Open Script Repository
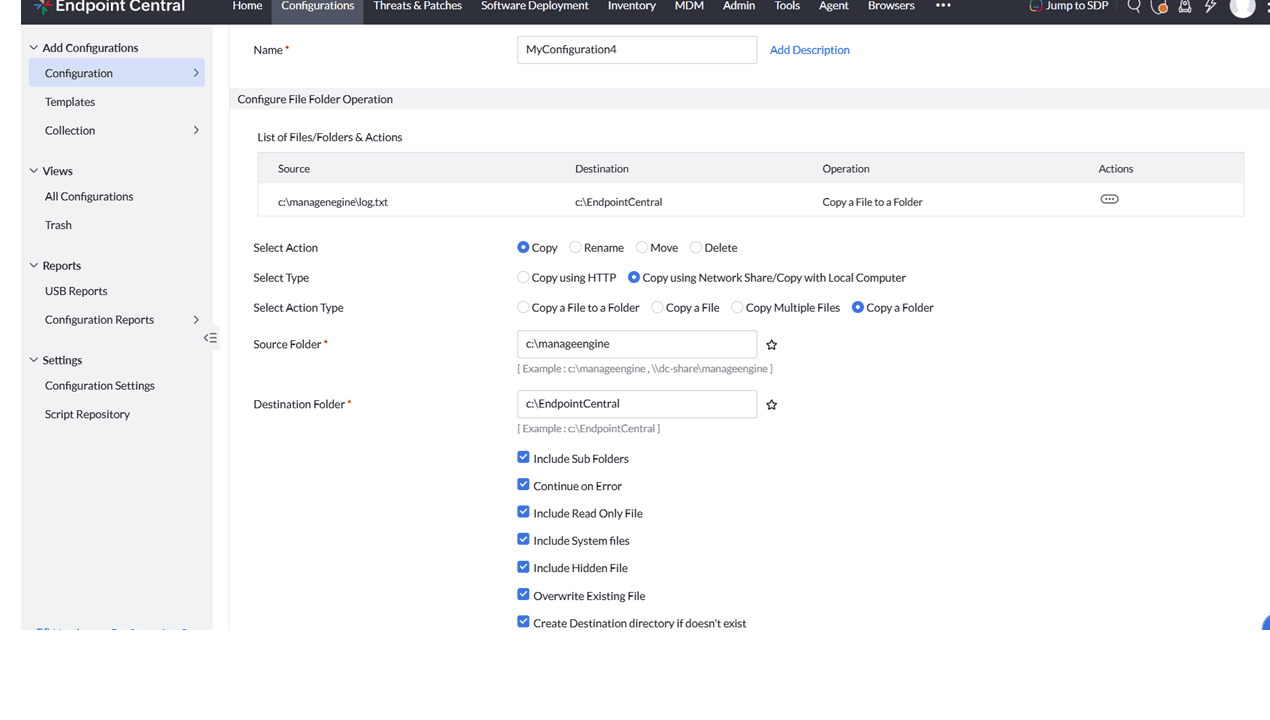The height and width of the screenshot is (720, 1270). pyautogui.click(x=87, y=414)
